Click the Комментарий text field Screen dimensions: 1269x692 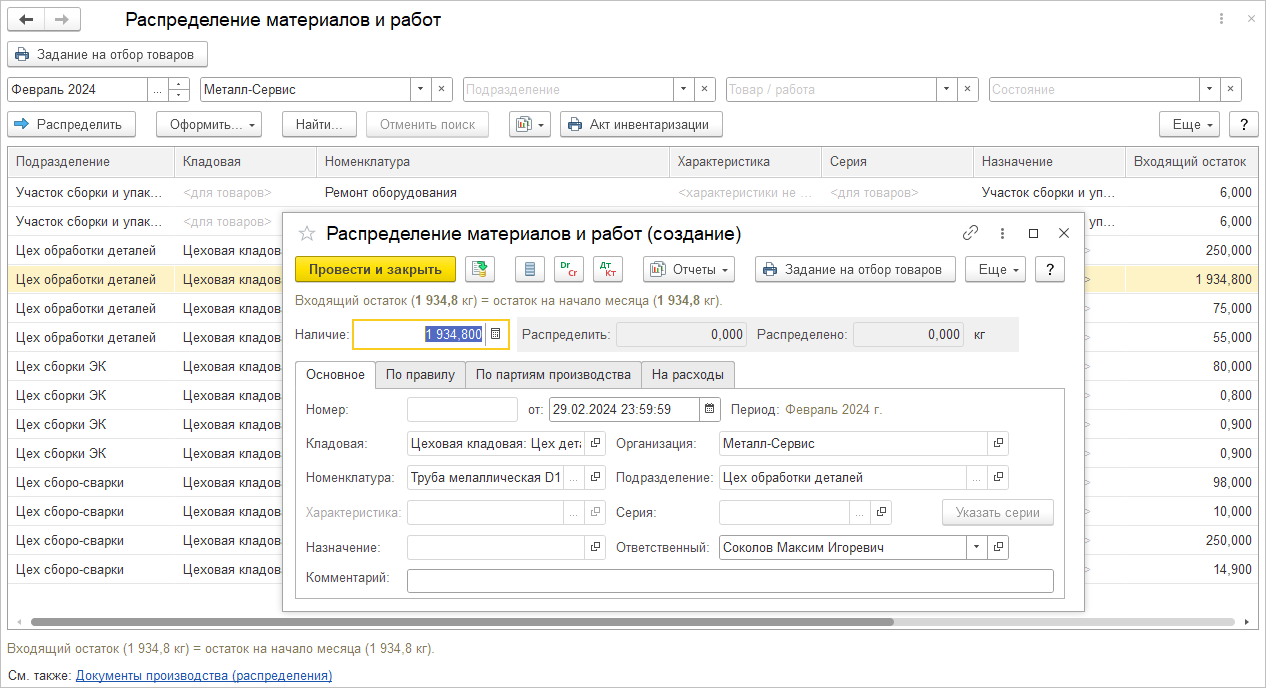[730, 581]
